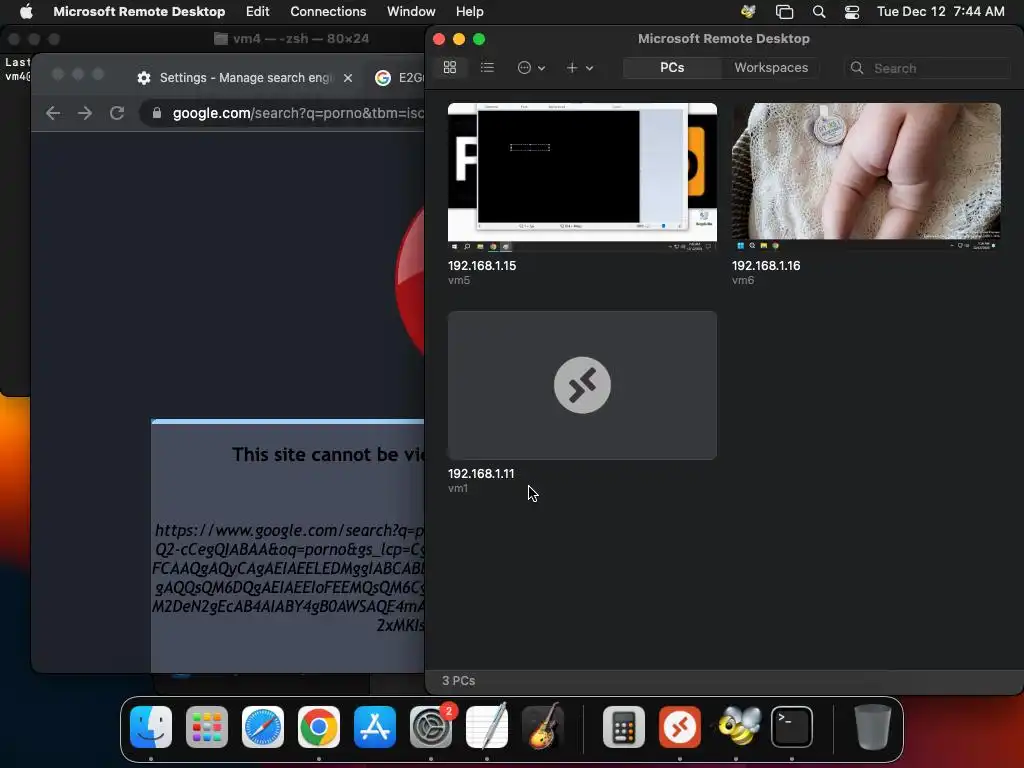Click the google.com URL in address bar
1024x768 pixels.
pyautogui.click(x=298, y=113)
